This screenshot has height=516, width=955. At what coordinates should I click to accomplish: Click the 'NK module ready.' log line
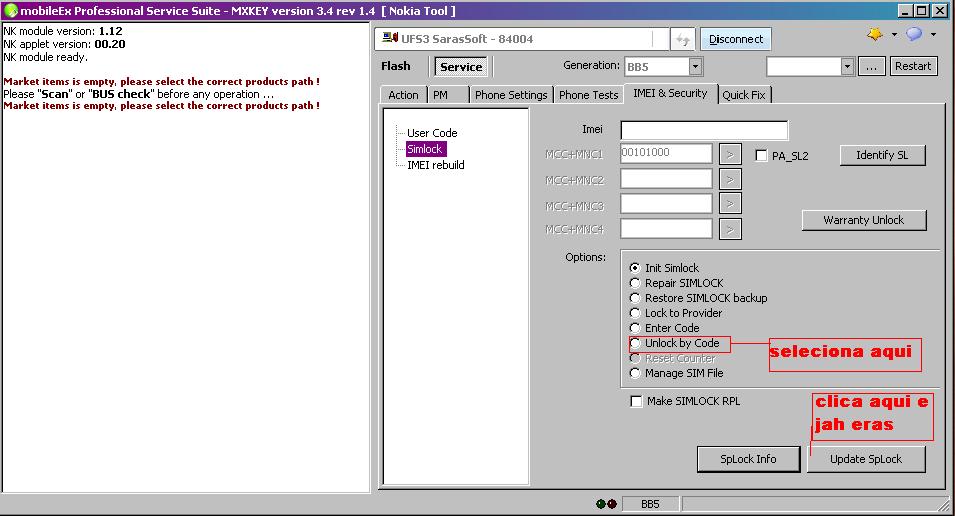46,57
